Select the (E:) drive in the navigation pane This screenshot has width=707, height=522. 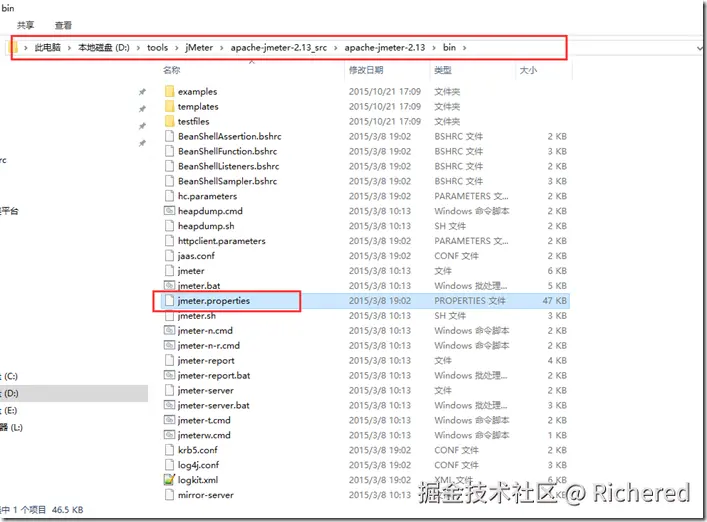pyautogui.click(x=10, y=410)
